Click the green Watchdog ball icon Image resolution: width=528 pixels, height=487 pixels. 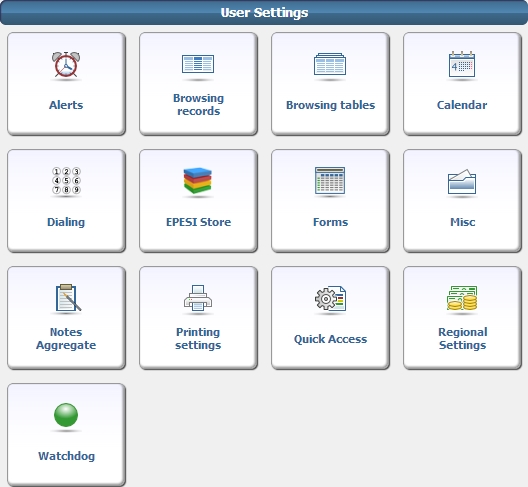coord(66,415)
